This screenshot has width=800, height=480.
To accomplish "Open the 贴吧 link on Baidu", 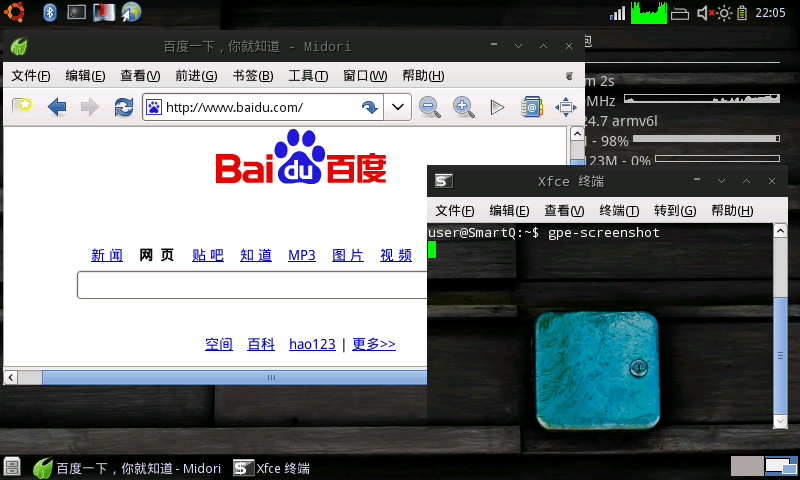I will pos(208,255).
